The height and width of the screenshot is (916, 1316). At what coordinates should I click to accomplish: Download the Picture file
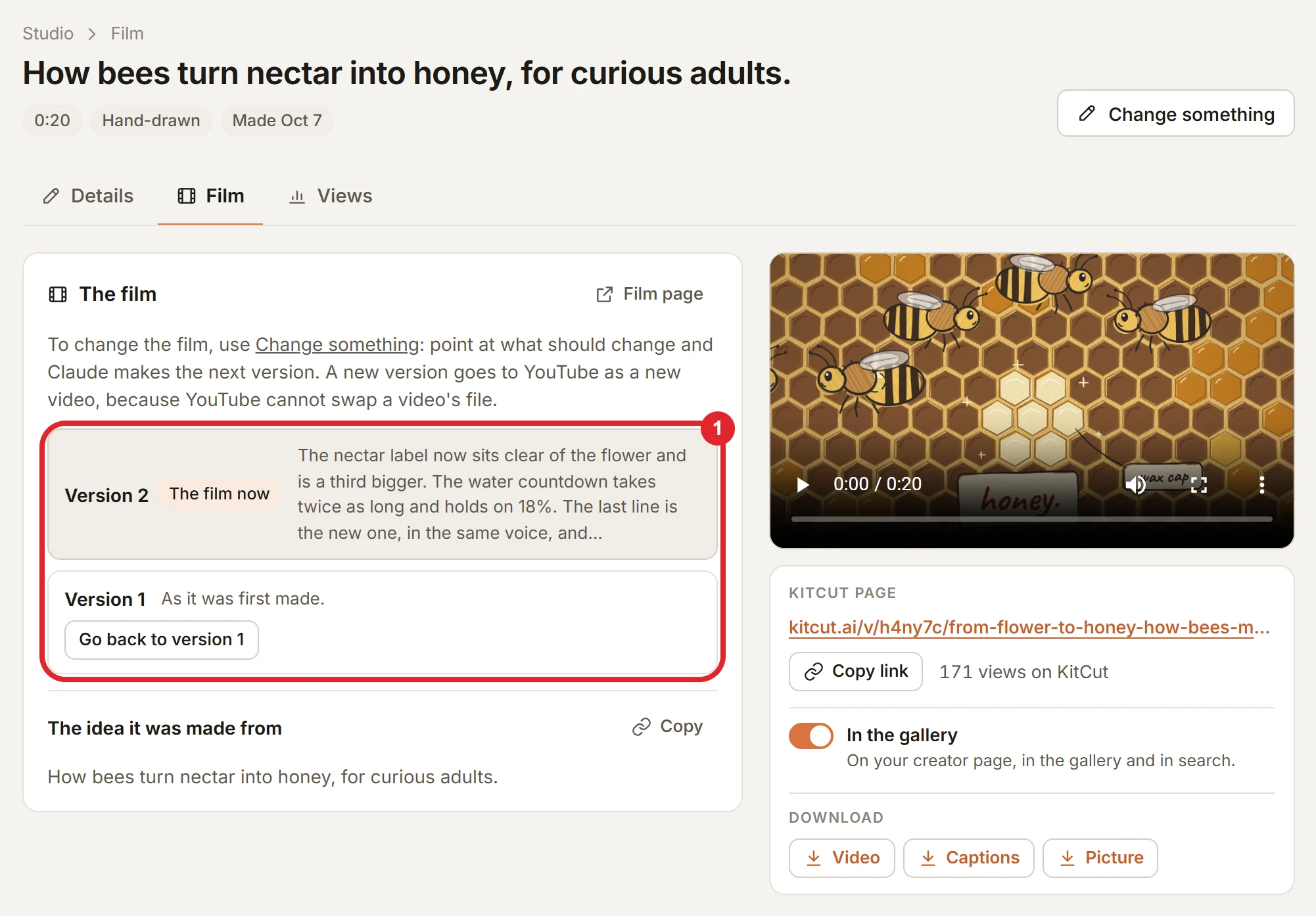[x=1100, y=858]
